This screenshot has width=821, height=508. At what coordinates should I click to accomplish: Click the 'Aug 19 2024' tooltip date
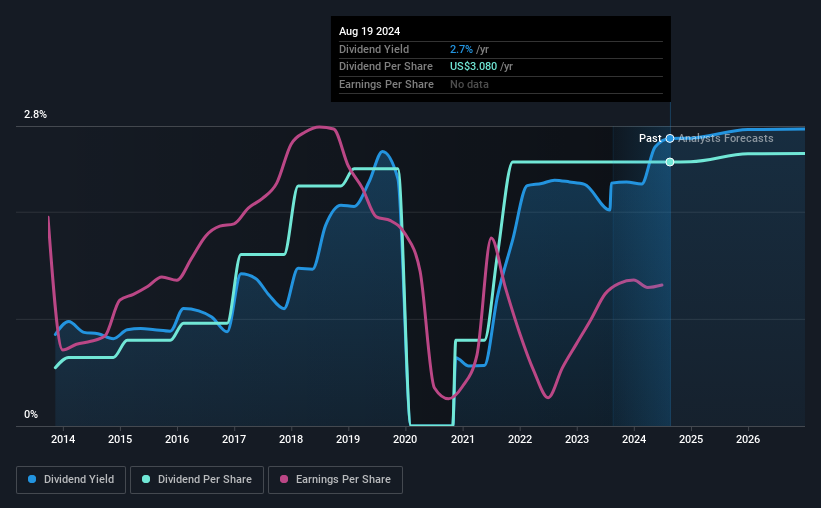point(370,31)
